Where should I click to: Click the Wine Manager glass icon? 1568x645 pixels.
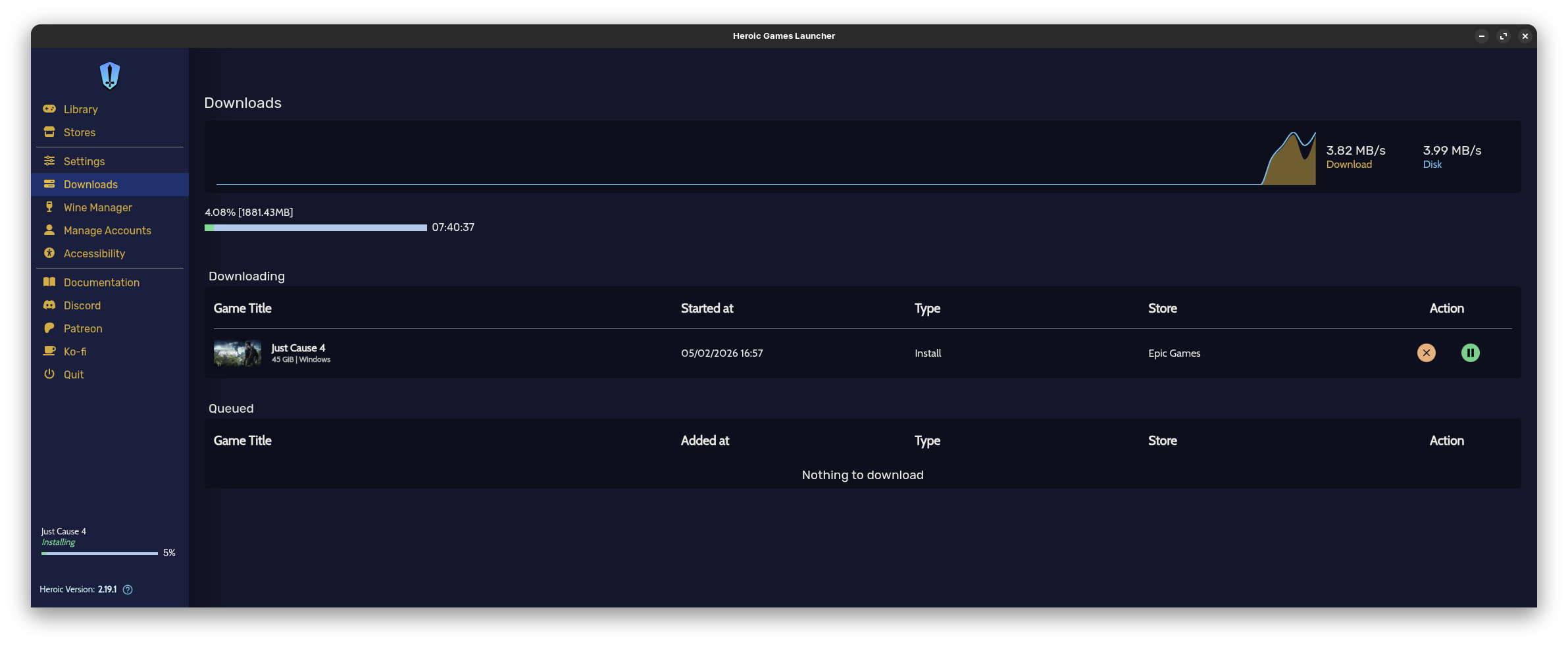click(x=49, y=207)
